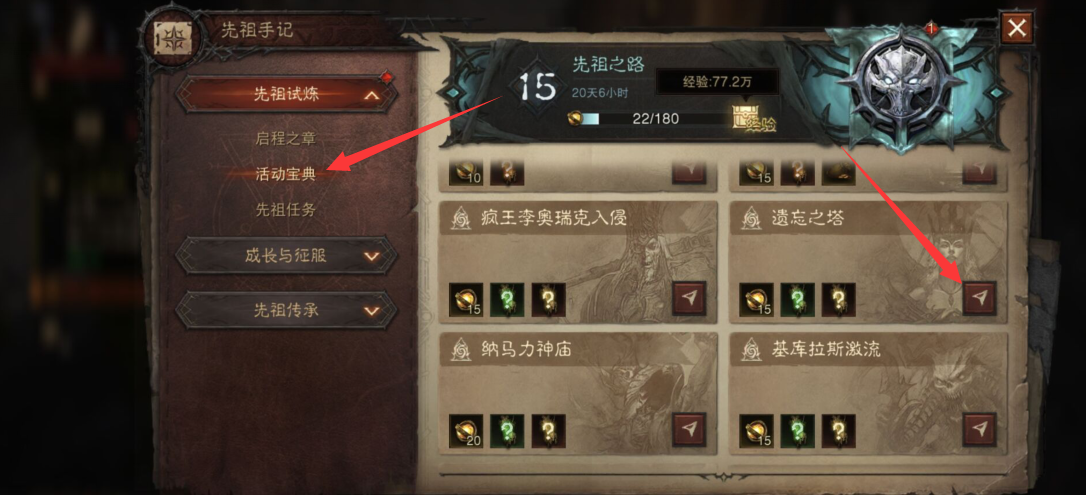Tap the 纳马力神庙 go-to arrow icon
This screenshot has height=495, width=1086.
689,430
